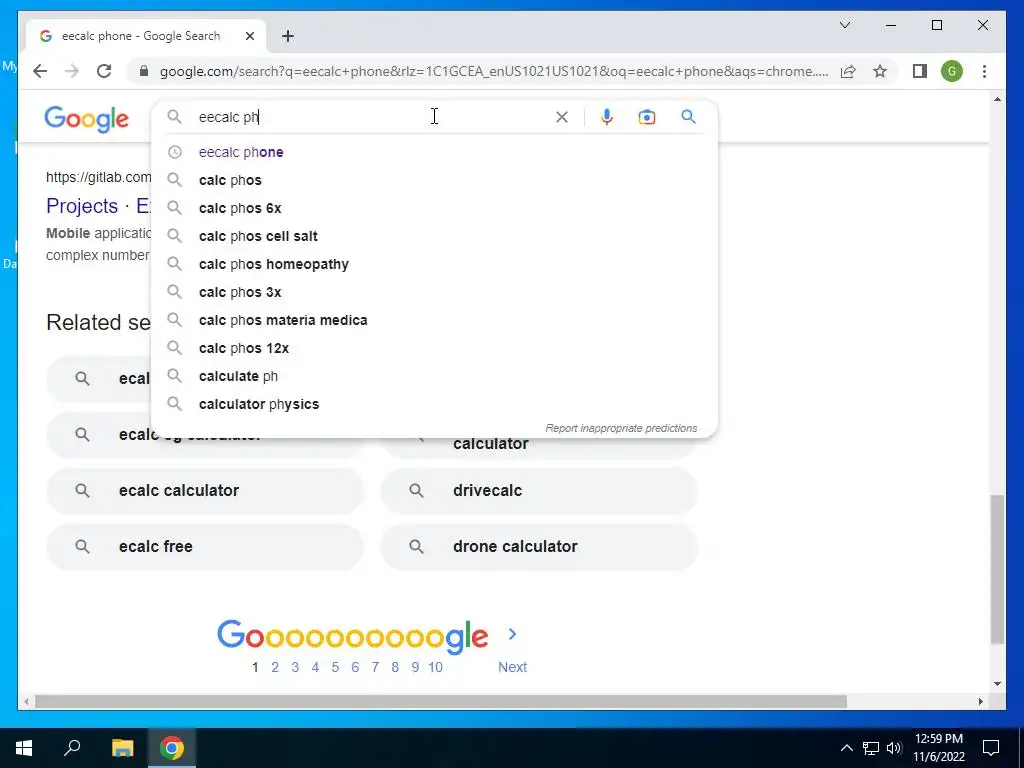
Task: Close the eecalc phone Google Search tab
Action: pos(249,36)
